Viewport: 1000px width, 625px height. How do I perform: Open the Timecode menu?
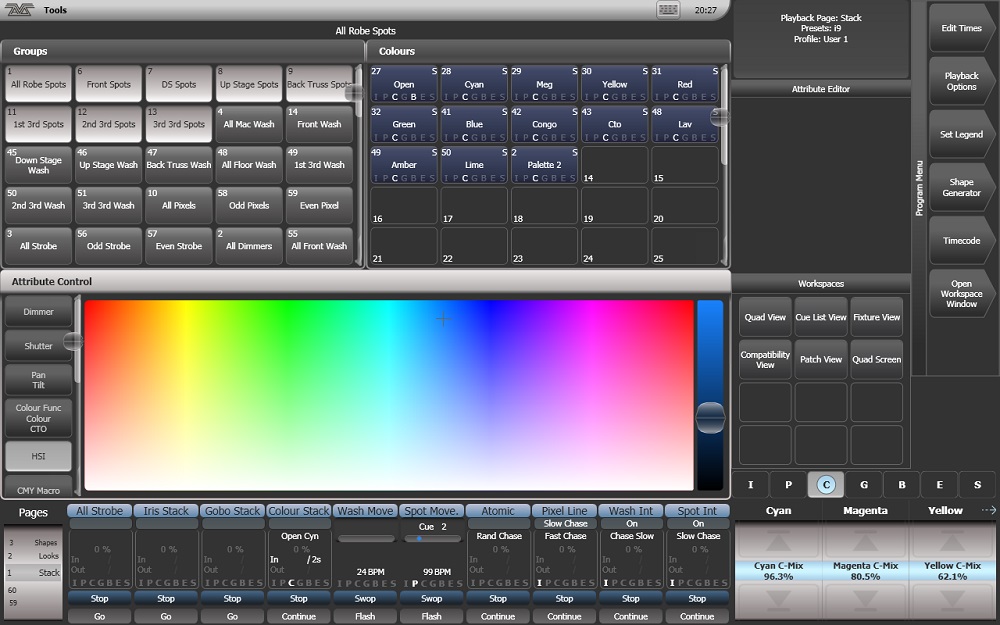[x=961, y=240]
